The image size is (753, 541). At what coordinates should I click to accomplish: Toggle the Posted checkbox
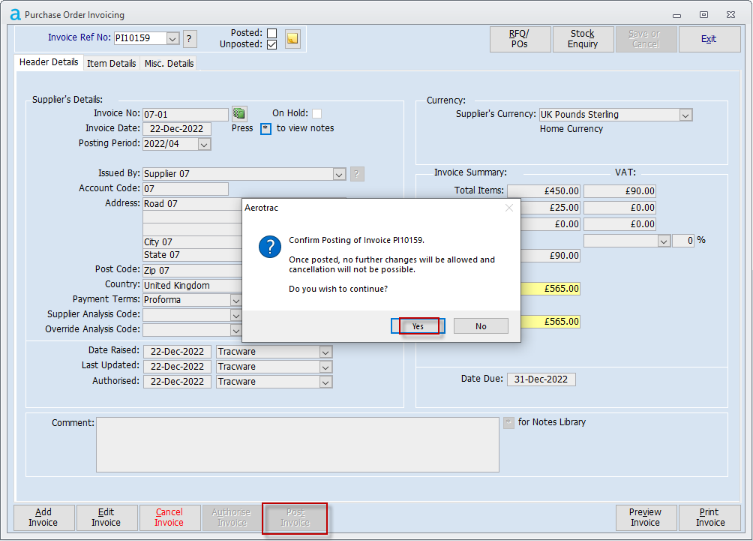click(x=272, y=33)
